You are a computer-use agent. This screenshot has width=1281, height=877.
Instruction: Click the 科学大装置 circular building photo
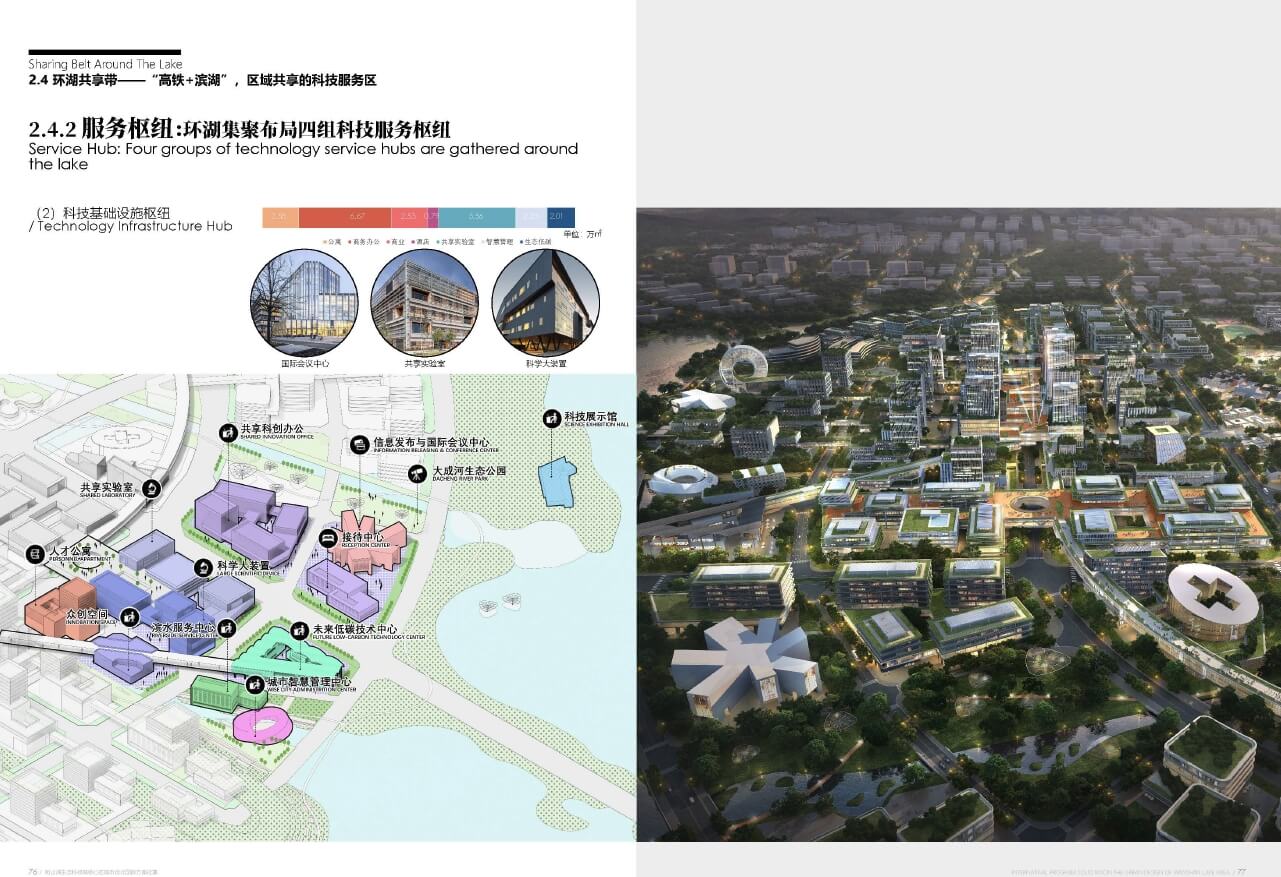[545, 302]
